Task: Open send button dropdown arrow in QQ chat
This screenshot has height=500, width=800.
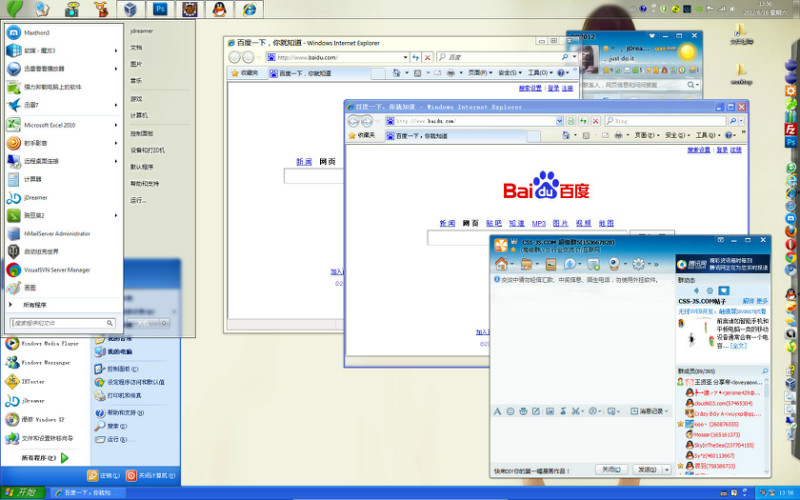Action: (666, 469)
